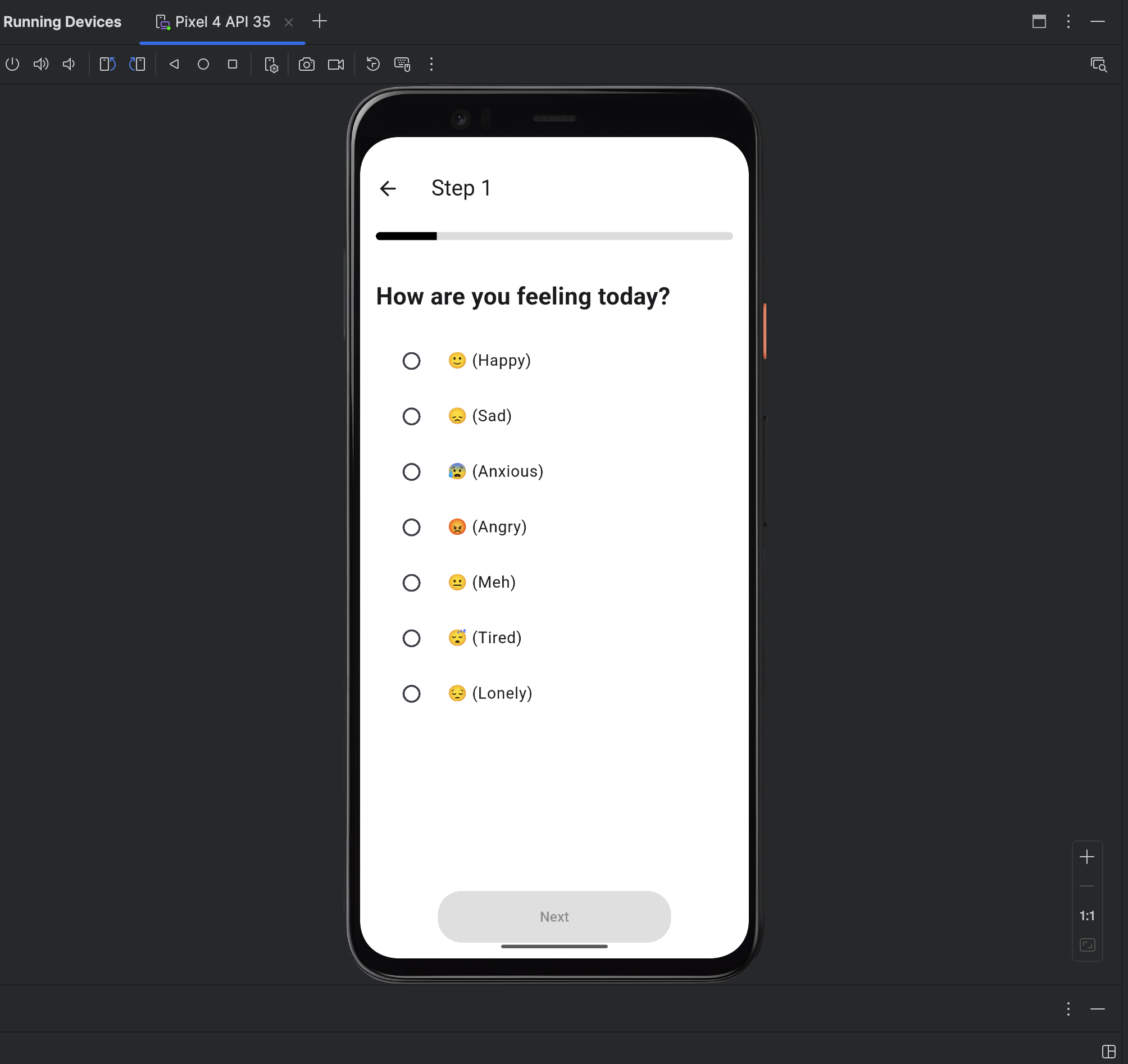Open the toolbar's three-dot overflow menu
This screenshot has height=1064, width=1128.
point(431,64)
